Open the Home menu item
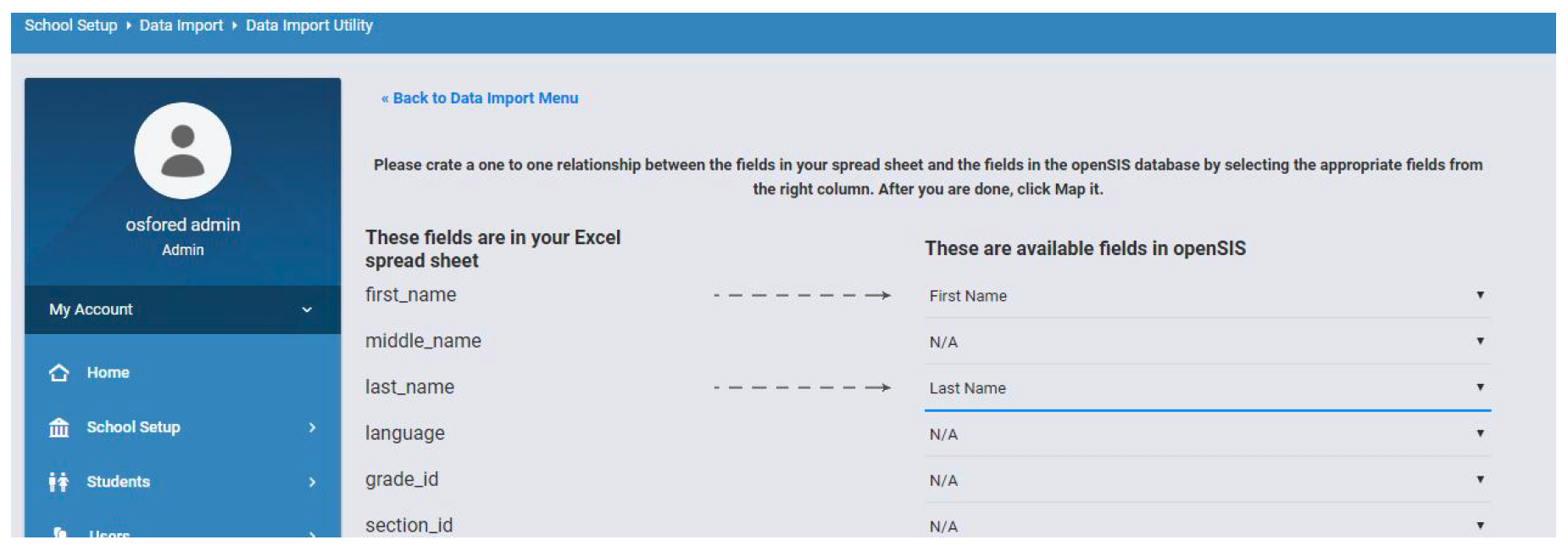 coord(108,373)
